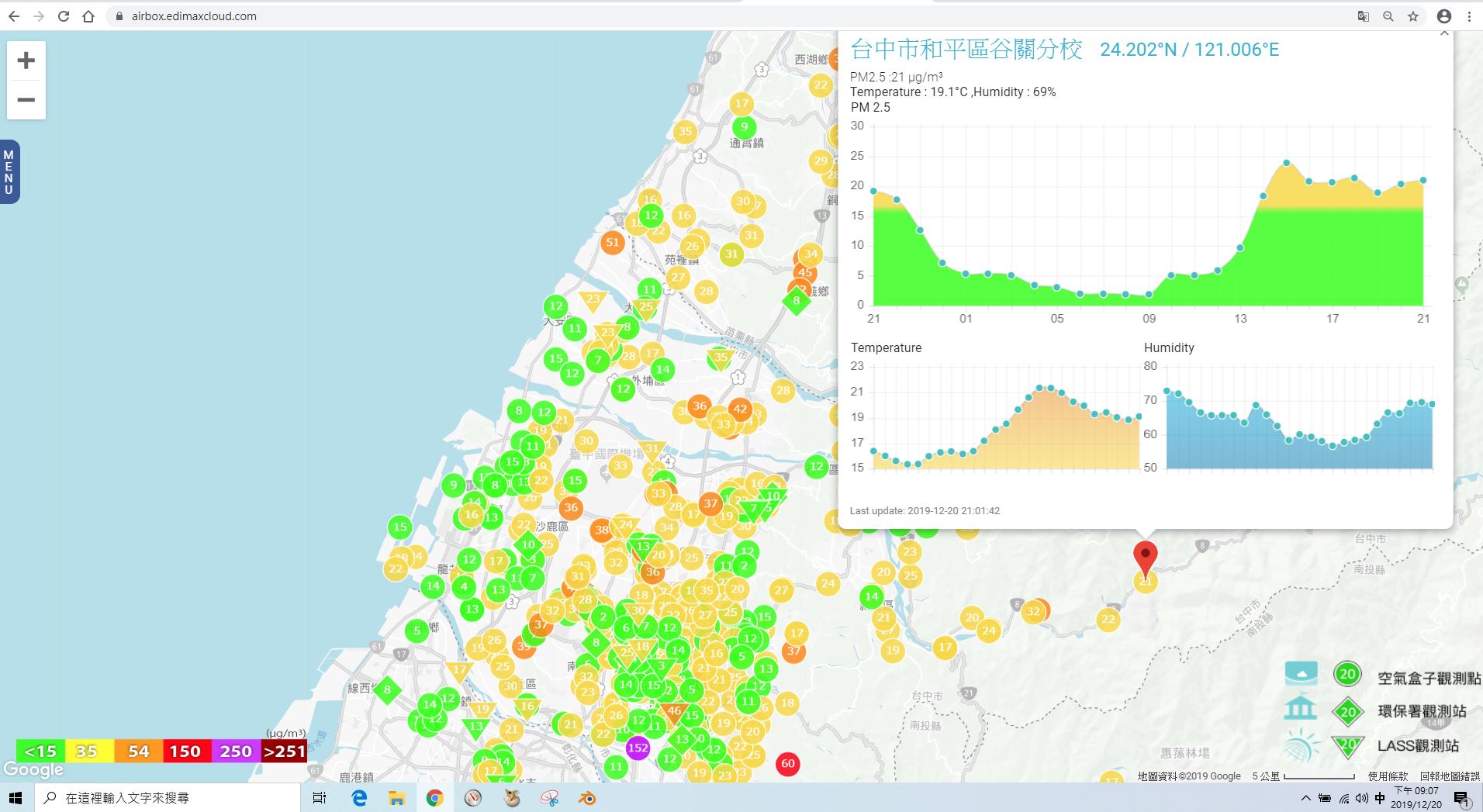Select orange 42 station marker

point(740,409)
